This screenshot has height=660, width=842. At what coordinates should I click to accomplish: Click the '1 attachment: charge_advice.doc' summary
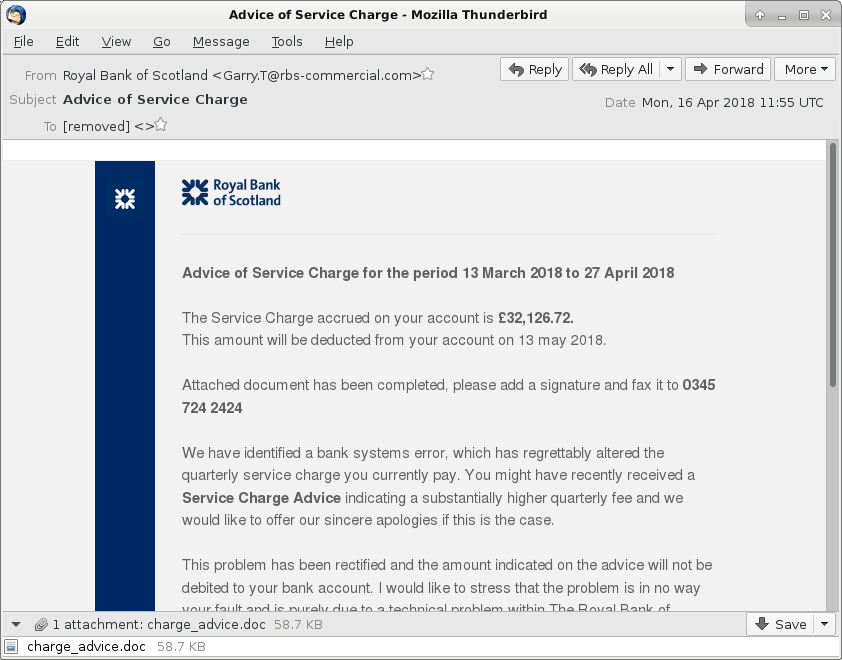159,625
